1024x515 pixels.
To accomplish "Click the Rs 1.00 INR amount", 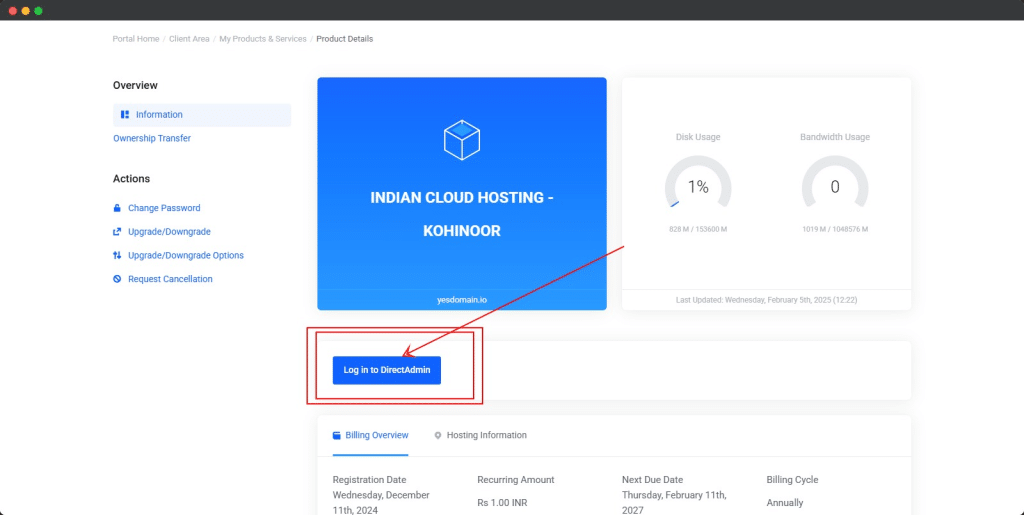I will (x=502, y=503).
